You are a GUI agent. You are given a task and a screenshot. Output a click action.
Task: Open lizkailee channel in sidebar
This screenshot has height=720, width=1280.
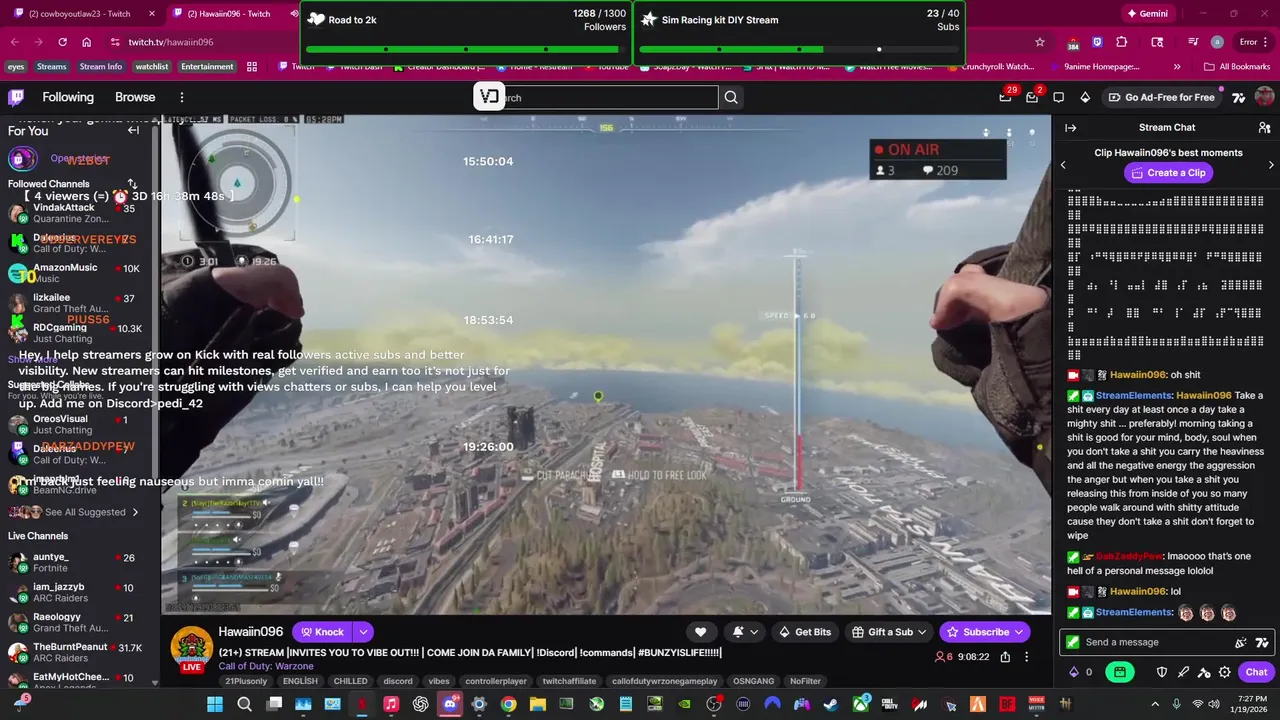point(80,303)
